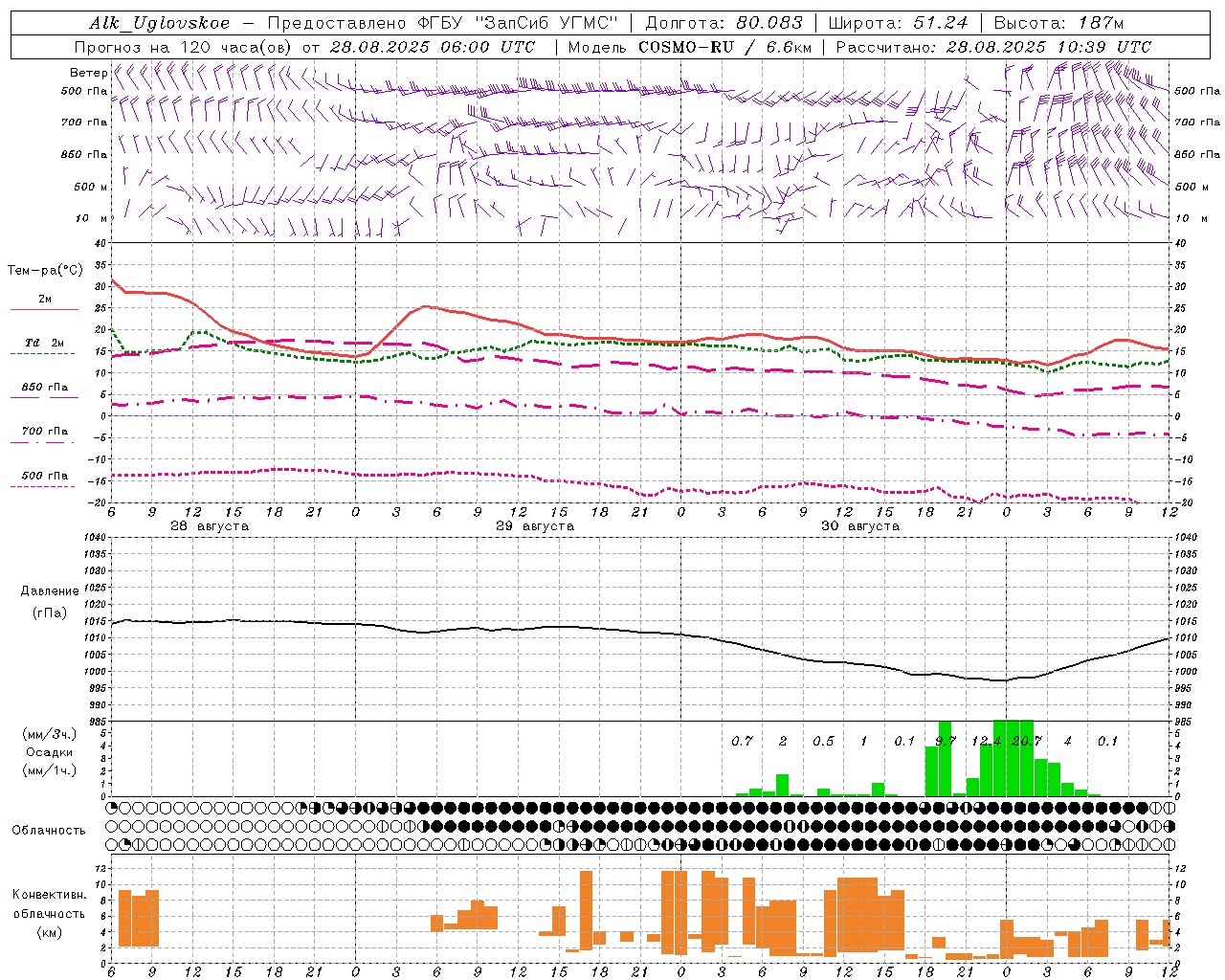Click the "9.7" precipitation total value

pyautogui.click(x=945, y=742)
